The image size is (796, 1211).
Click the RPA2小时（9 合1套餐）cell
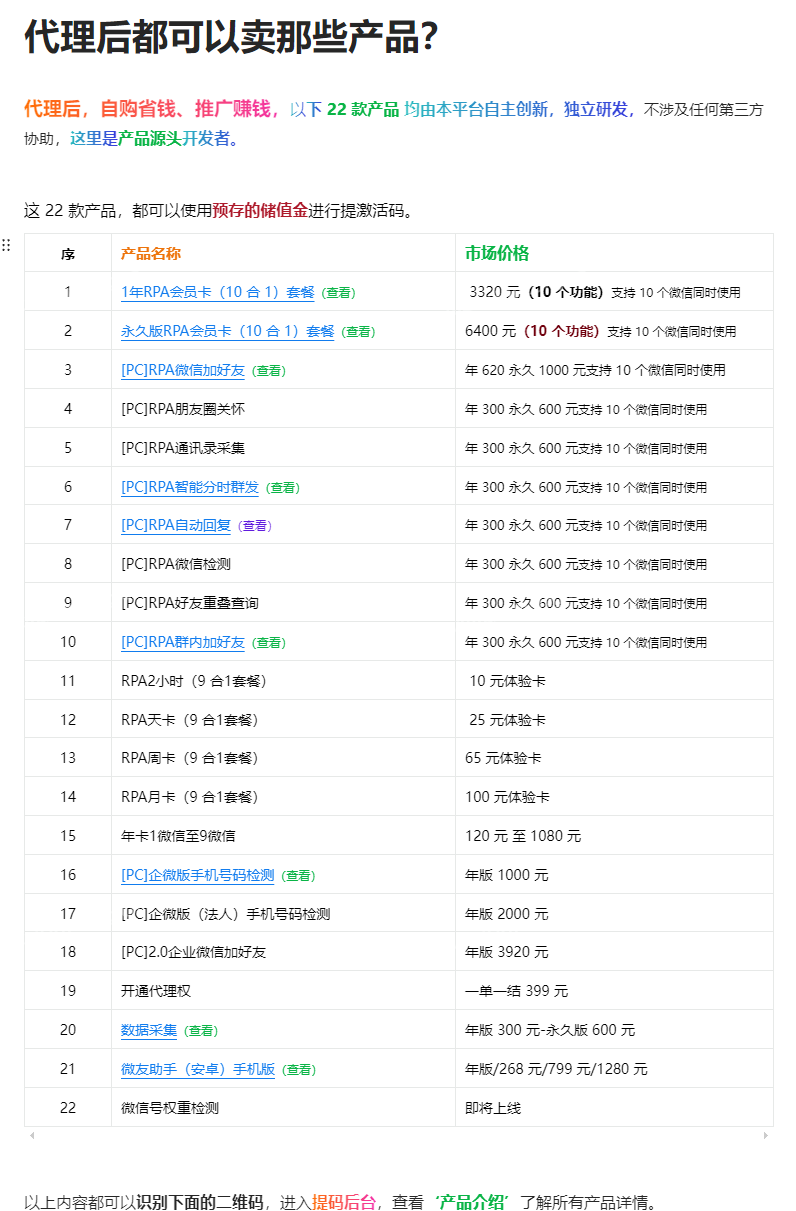tap(283, 681)
